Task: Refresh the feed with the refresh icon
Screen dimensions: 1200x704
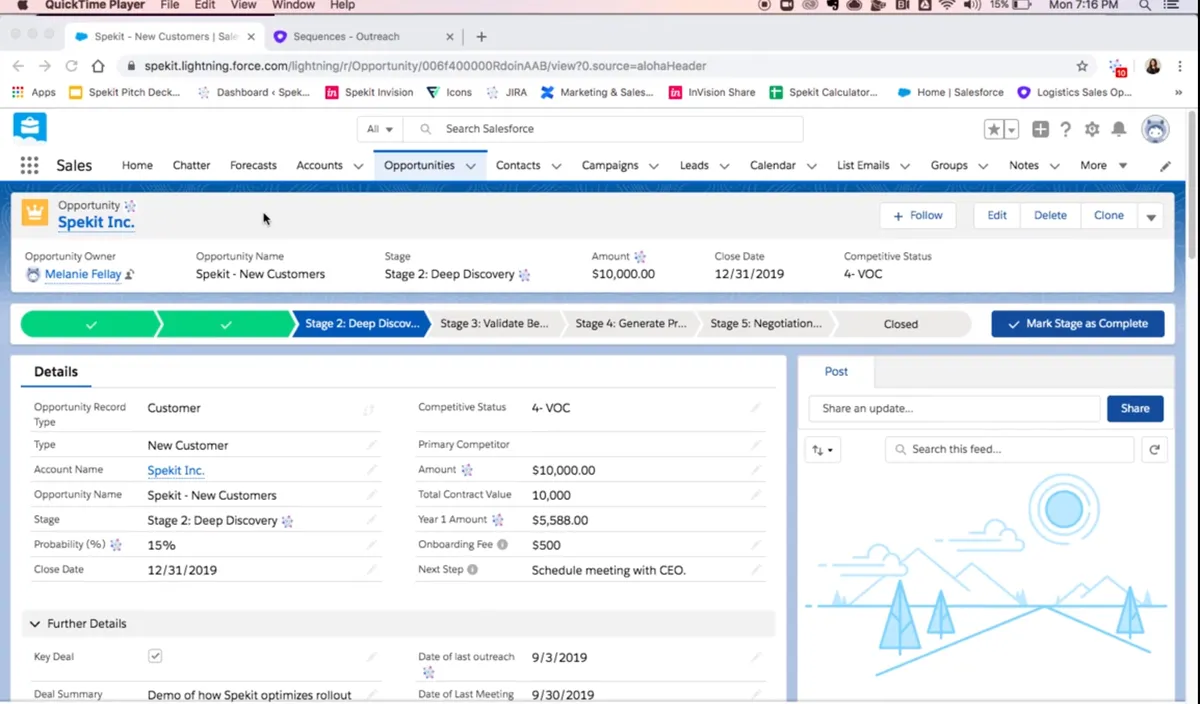Action: (1155, 450)
